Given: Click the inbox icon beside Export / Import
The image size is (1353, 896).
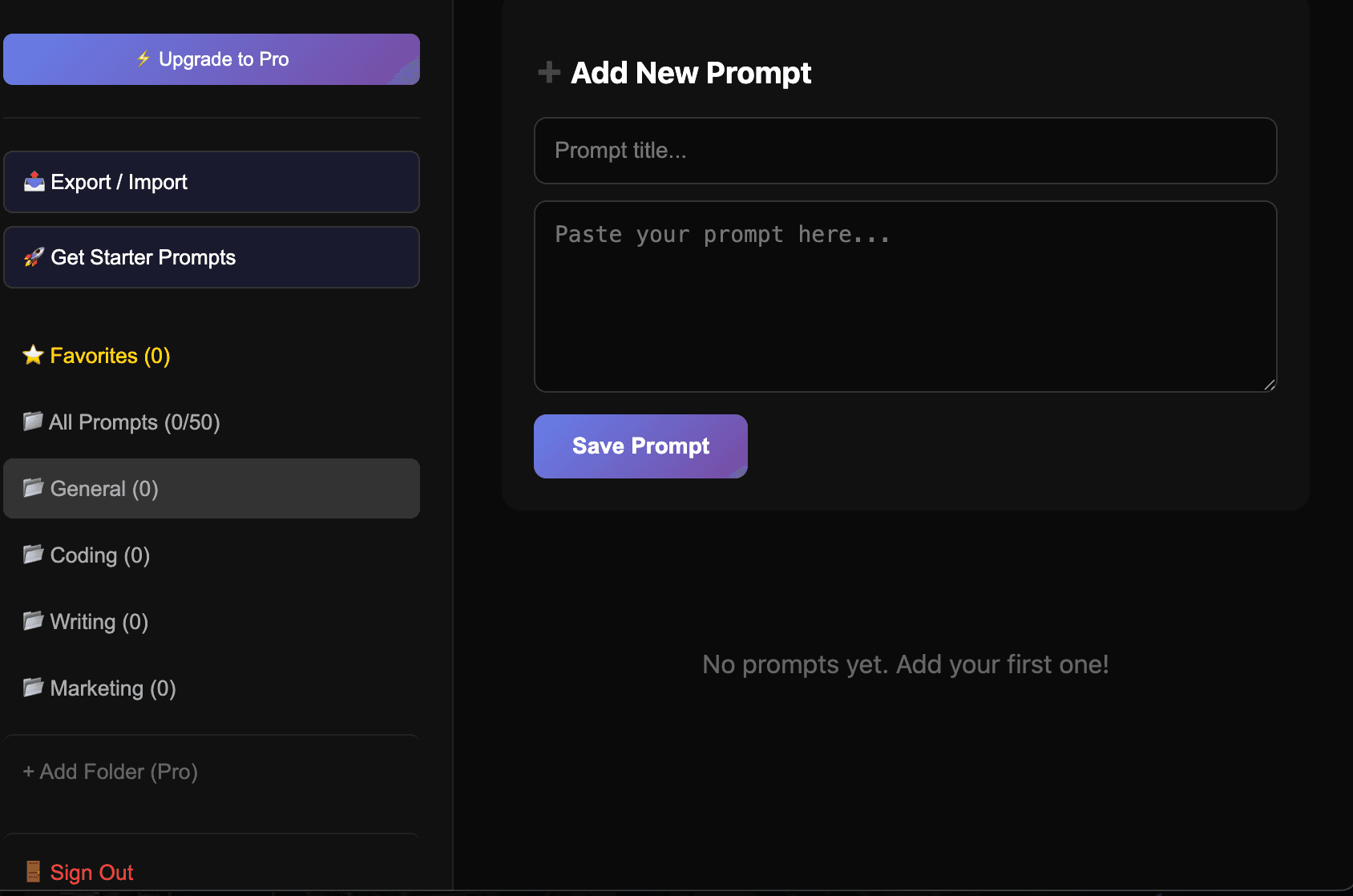Looking at the screenshot, I should pos(33,181).
